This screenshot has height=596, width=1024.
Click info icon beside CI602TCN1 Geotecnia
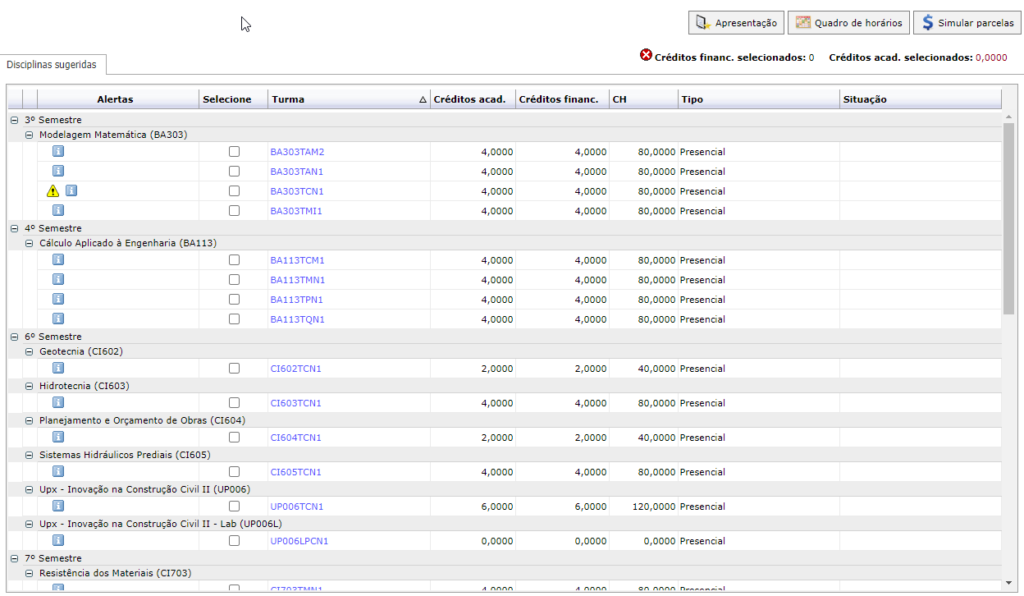pyautogui.click(x=58, y=368)
